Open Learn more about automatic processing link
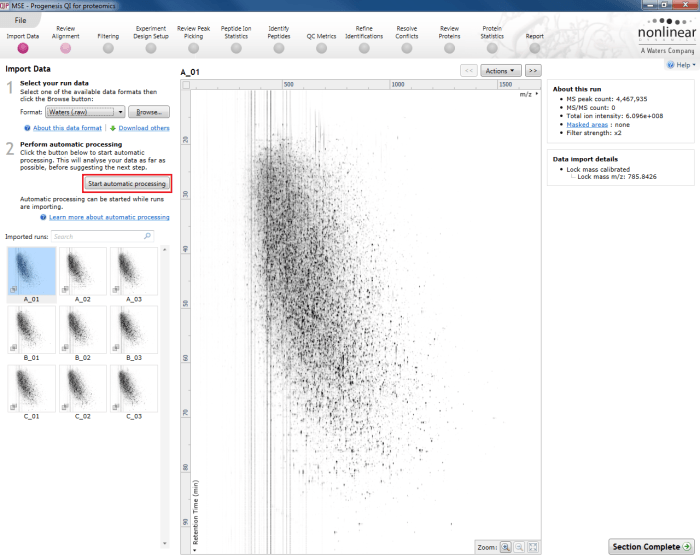This screenshot has width=700, height=560. point(109,217)
